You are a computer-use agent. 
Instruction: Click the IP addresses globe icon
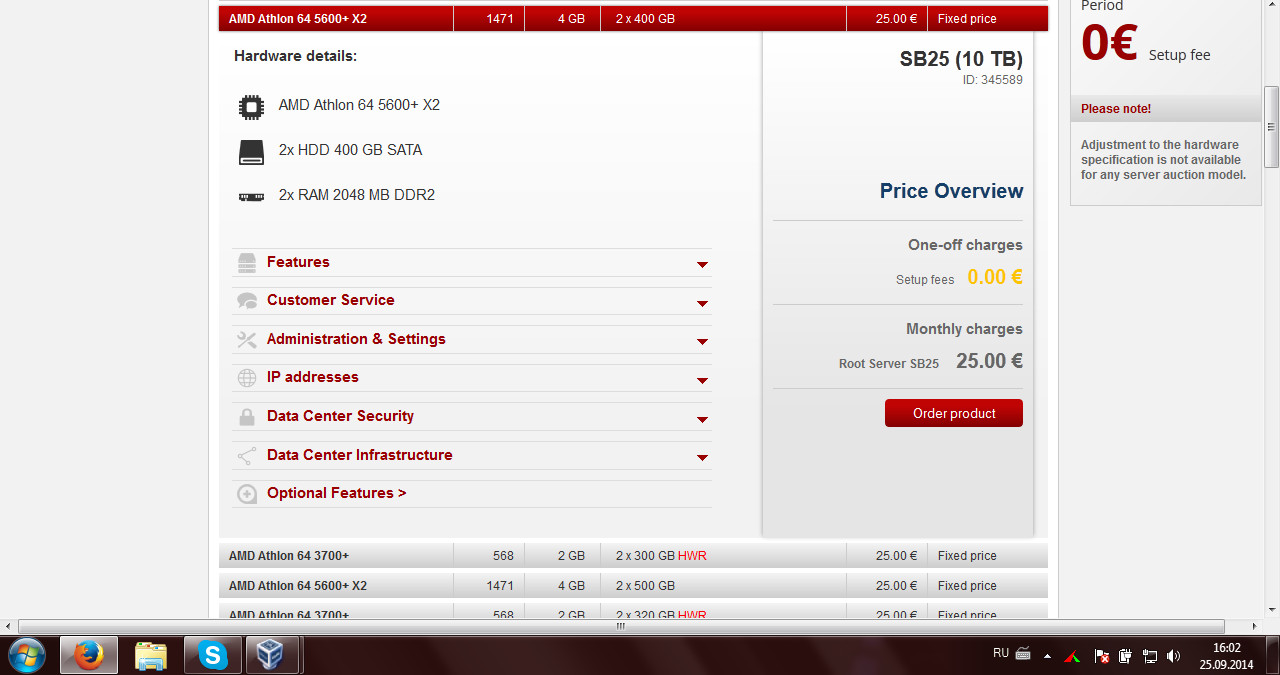pos(246,378)
